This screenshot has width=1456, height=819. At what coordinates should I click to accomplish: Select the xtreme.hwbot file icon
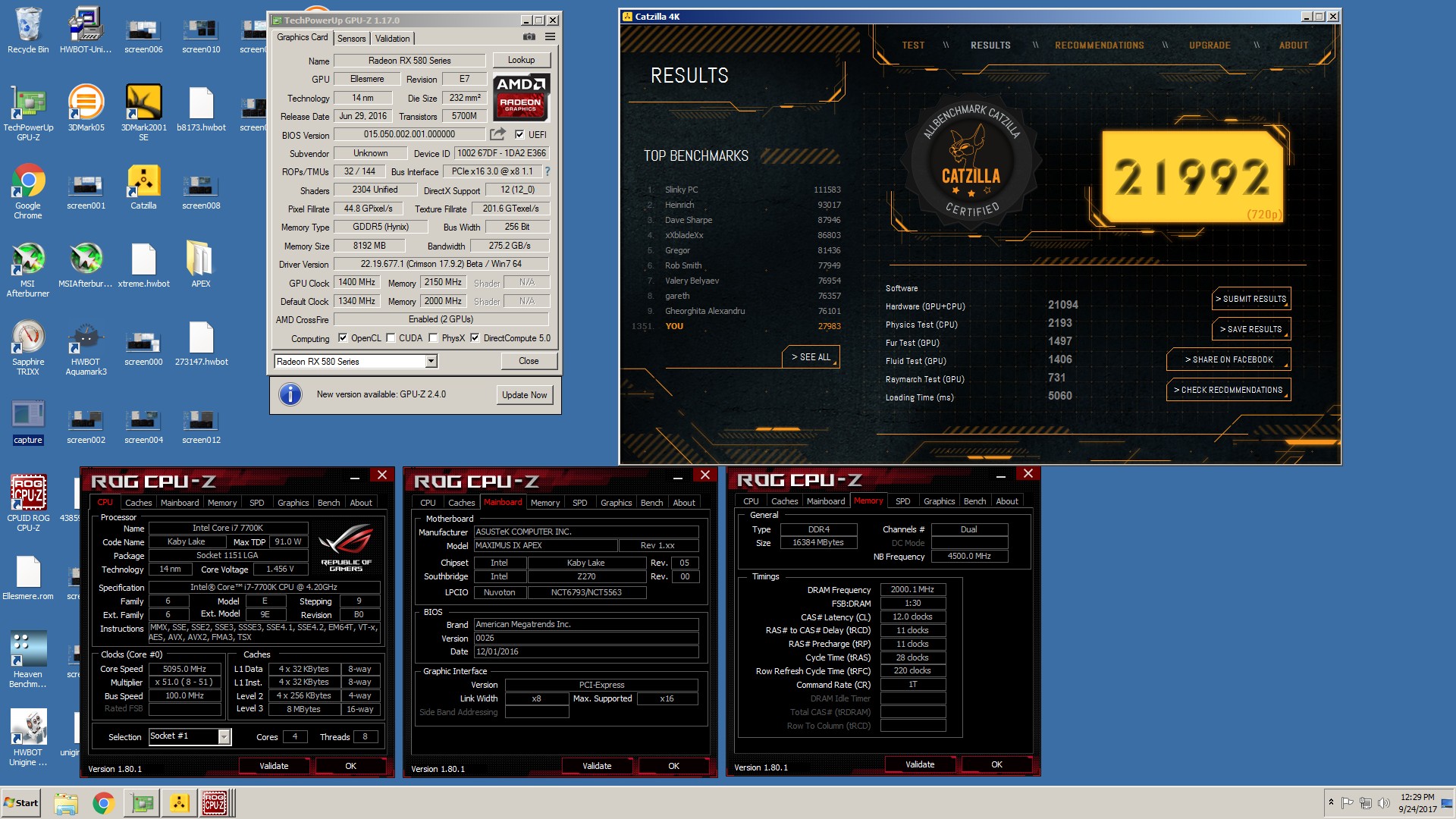(143, 265)
